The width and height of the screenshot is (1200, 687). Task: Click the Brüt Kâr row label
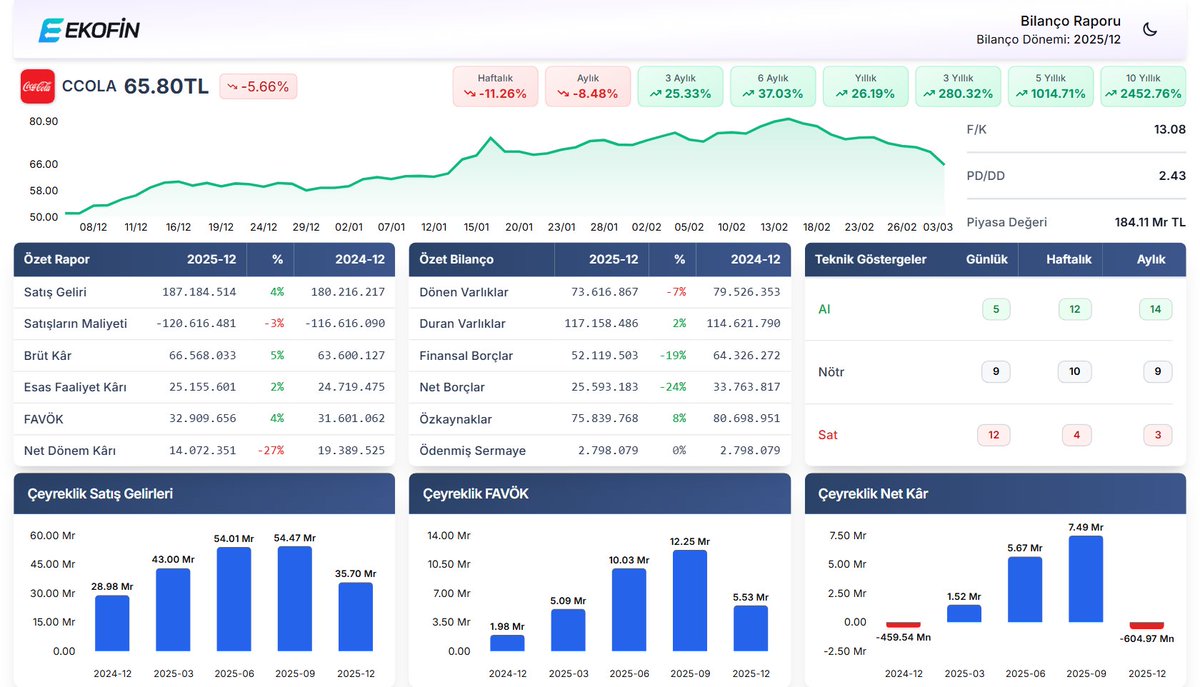pyautogui.click(x=48, y=356)
